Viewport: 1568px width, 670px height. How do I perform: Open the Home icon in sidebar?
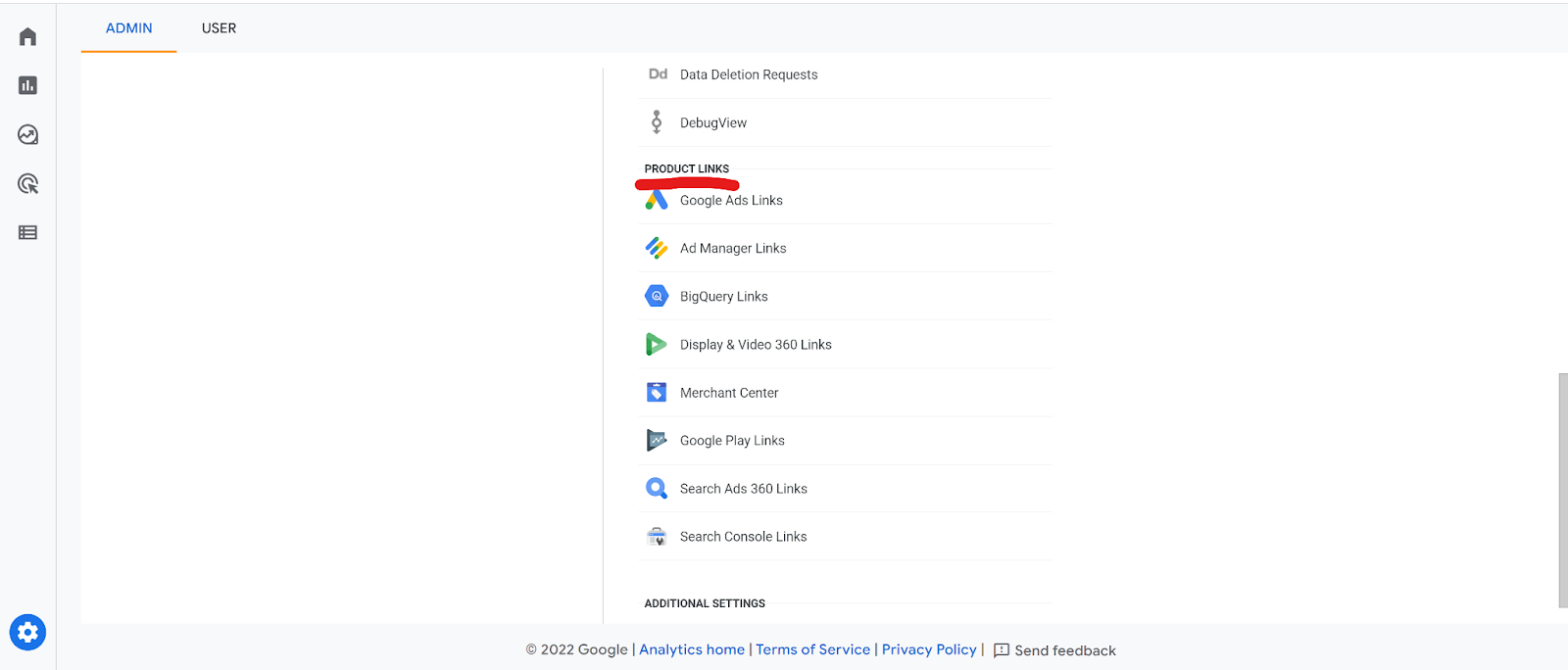point(27,36)
